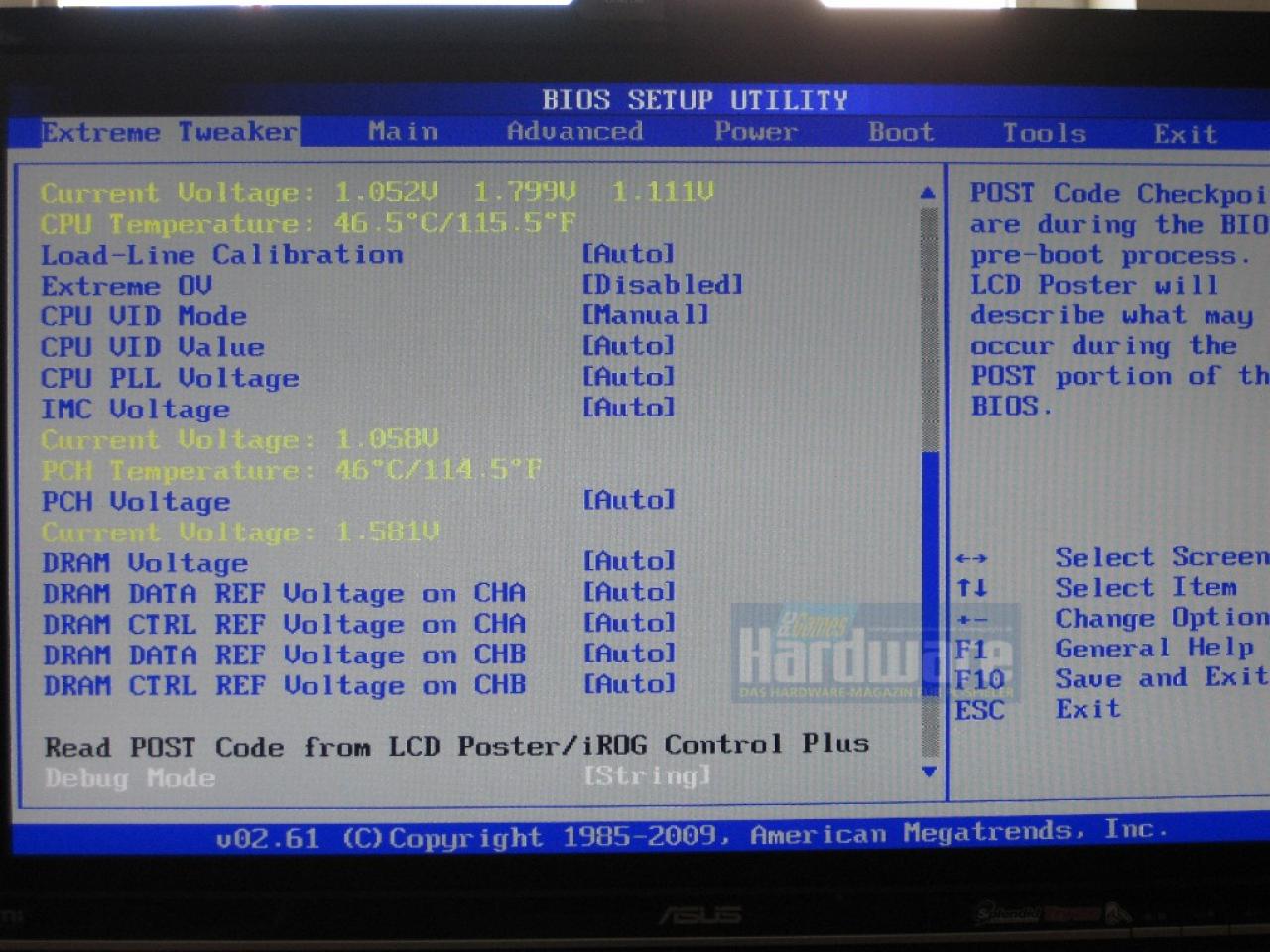Change DRAM Voltage Auto value
Screen dimensions: 1270x952
(628, 561)
